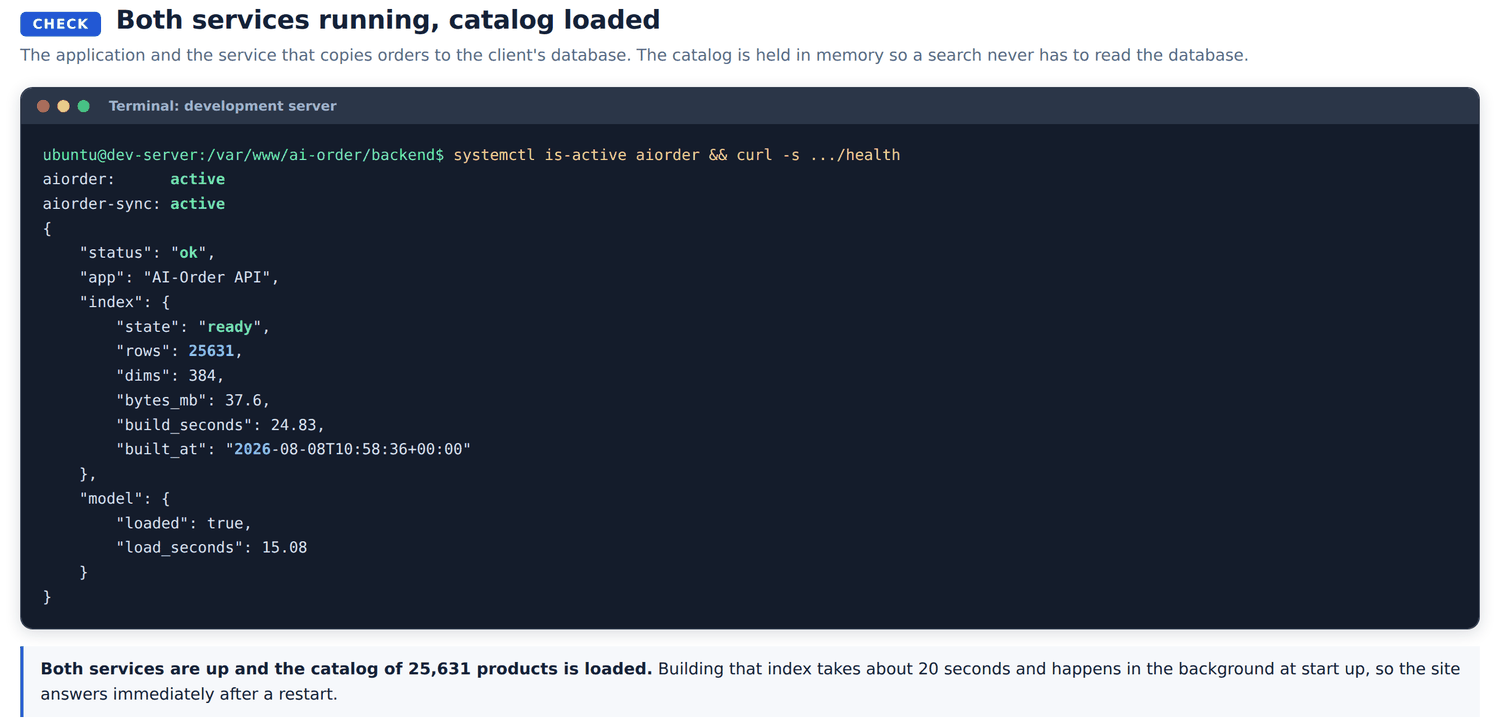Click the built_at timestamp value
Image resolution: width=1500 pixels, height=726 pixels.
pos(347,449)
